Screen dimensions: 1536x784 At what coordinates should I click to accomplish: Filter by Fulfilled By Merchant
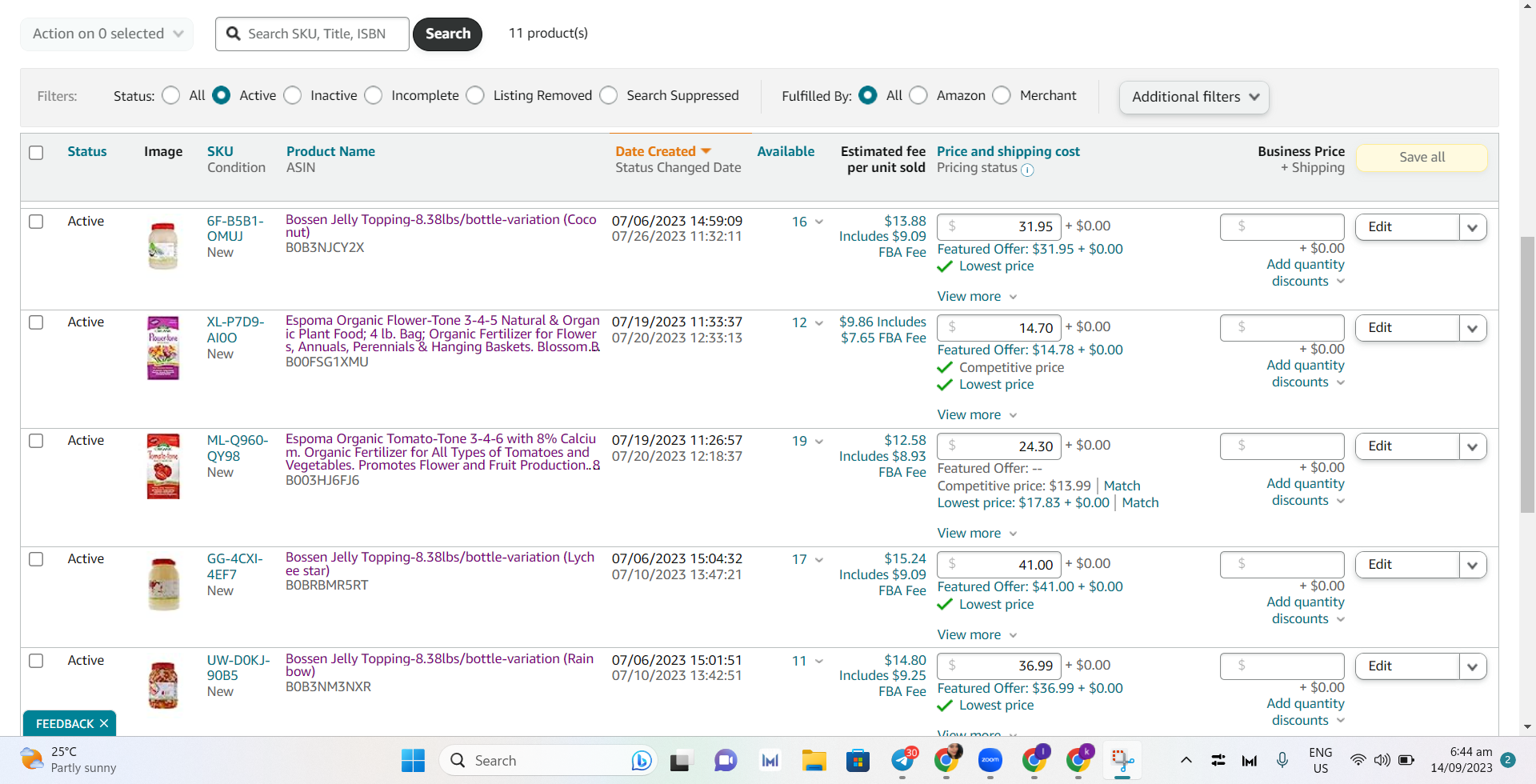tap(1002, 95)
